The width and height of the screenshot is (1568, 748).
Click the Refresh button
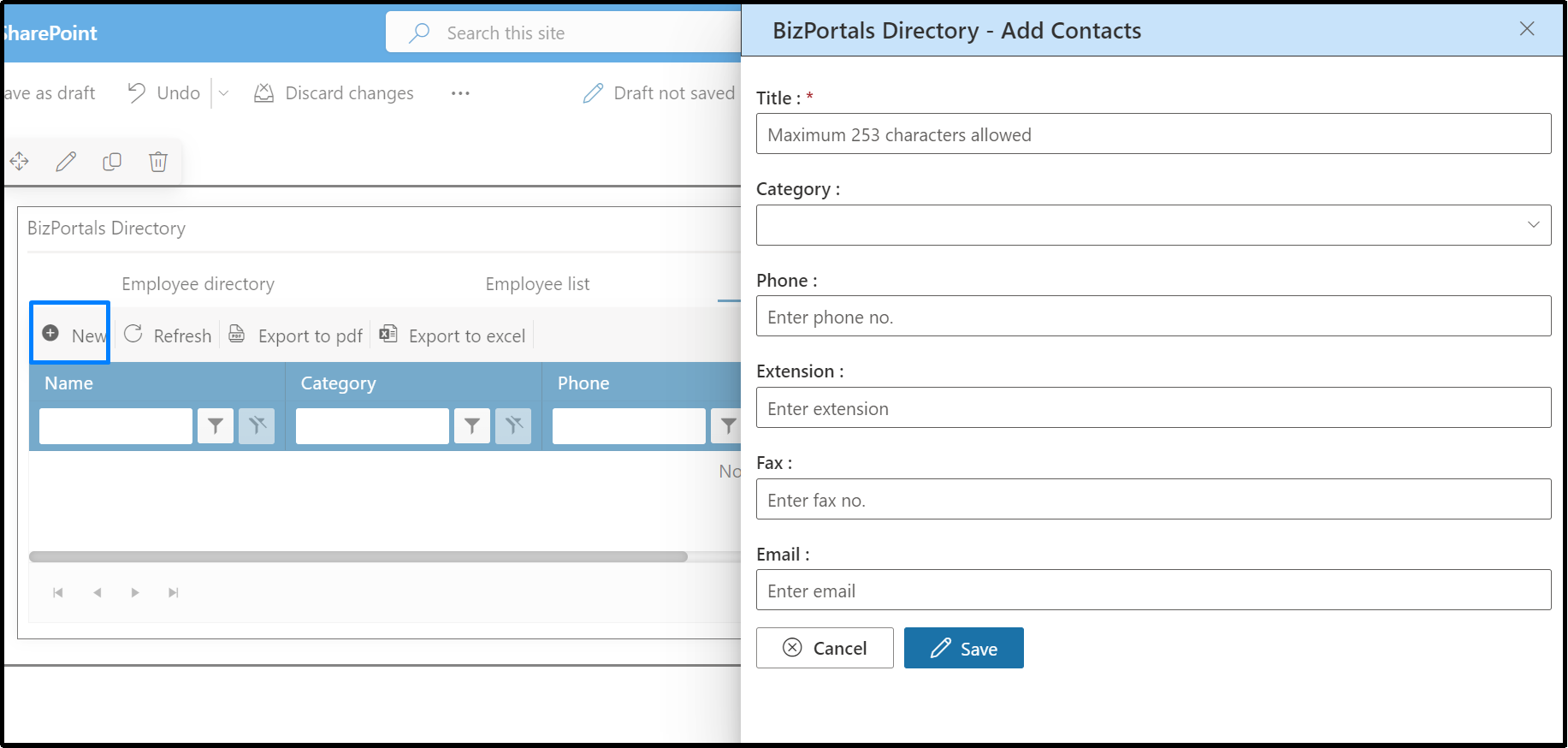click(x=168, y=335)
